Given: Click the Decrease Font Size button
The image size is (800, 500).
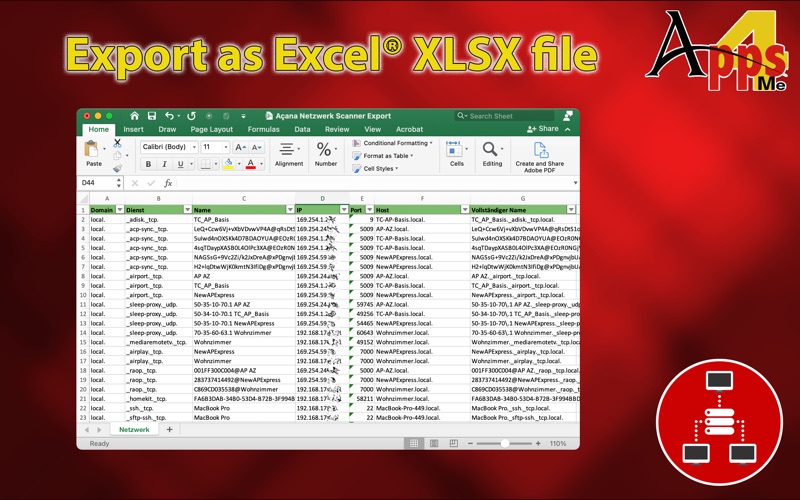Looking at the screenshot, I should 257,147.
